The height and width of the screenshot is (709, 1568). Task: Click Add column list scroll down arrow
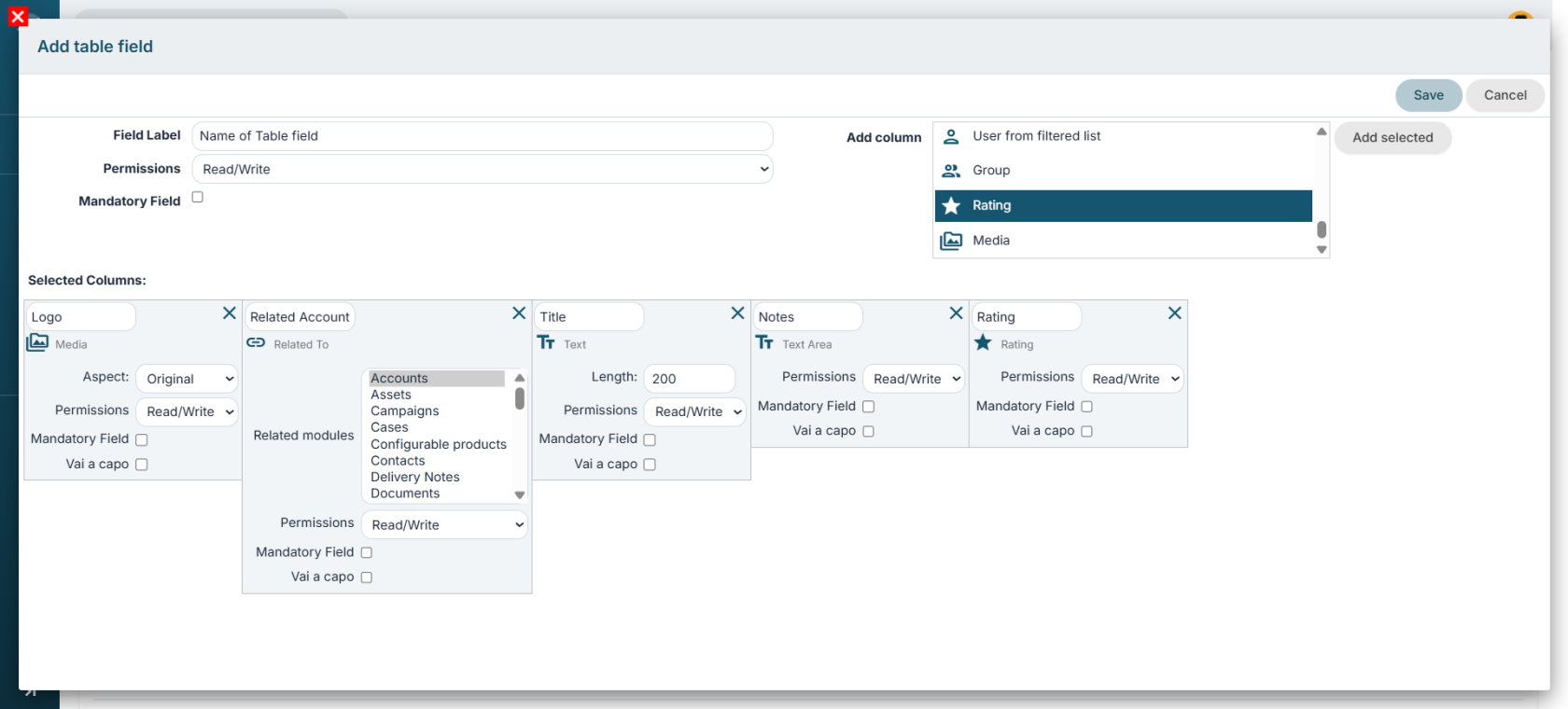[x=1322, y=250]
